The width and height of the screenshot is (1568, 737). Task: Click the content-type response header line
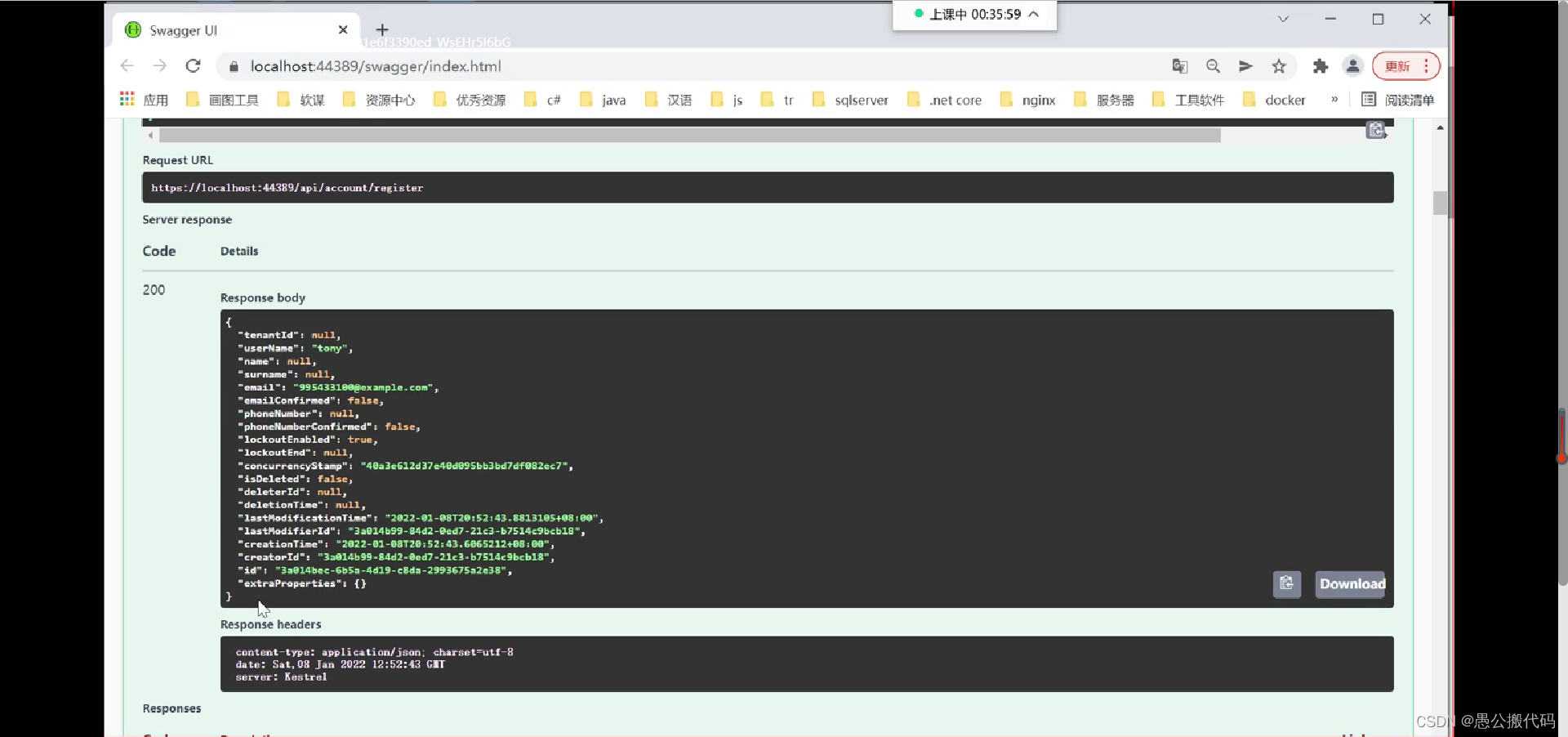(374, 652)
